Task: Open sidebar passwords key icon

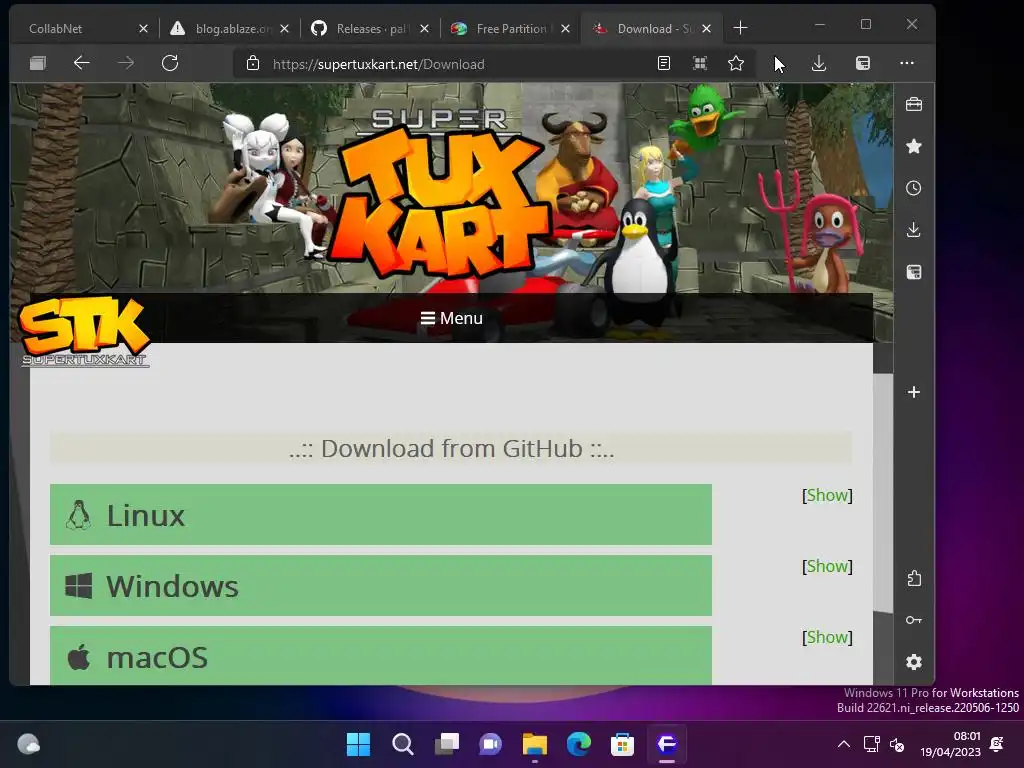Action: click(914, 620)
